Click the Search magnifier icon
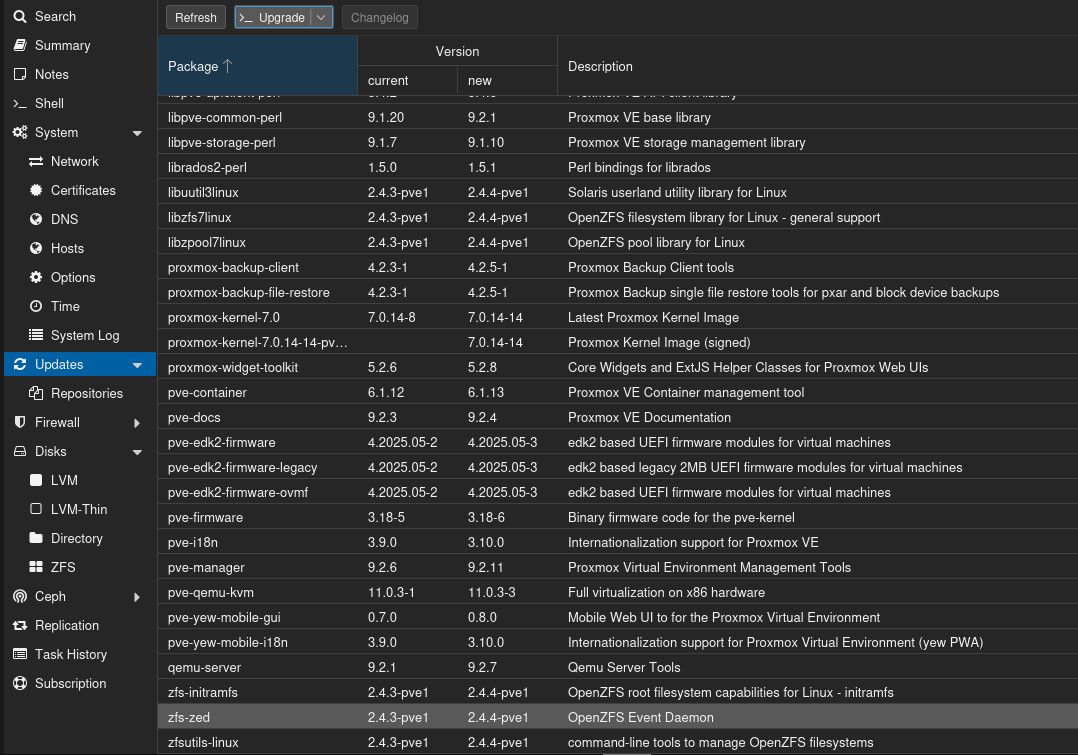1078x755 pixels. point(20,17)
